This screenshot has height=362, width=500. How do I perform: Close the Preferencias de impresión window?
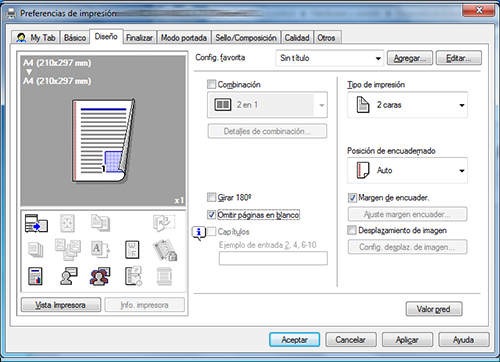479,10
